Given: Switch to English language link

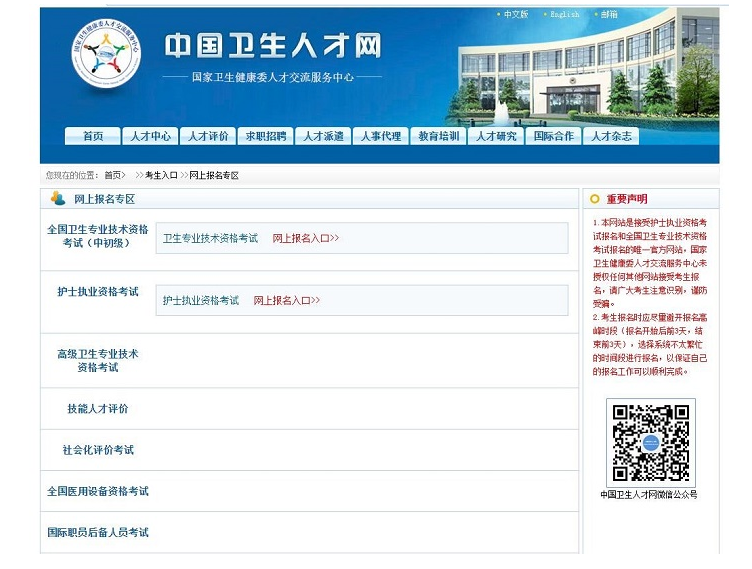Looking at the screenshot, I should pyautogui.click(x=564, y=14).
